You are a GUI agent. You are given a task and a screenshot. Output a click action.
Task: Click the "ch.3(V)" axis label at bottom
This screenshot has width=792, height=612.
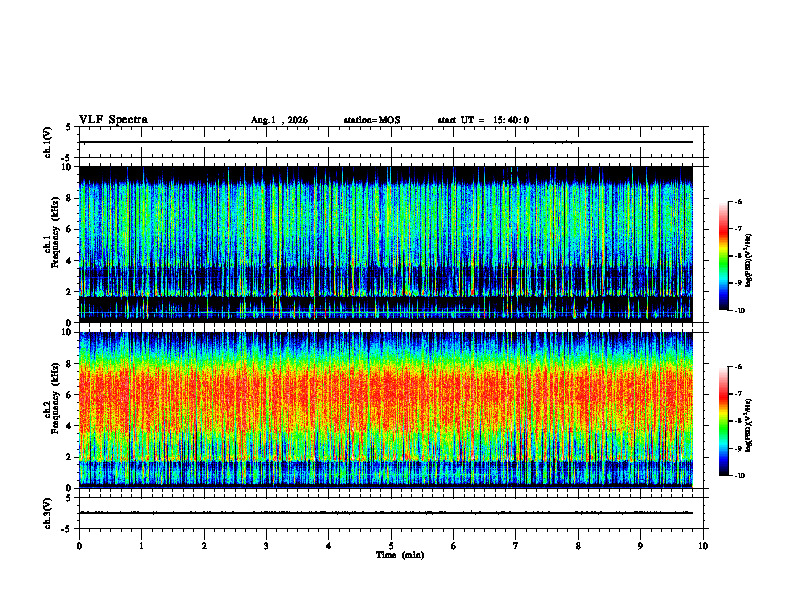(x=48, y=513)
